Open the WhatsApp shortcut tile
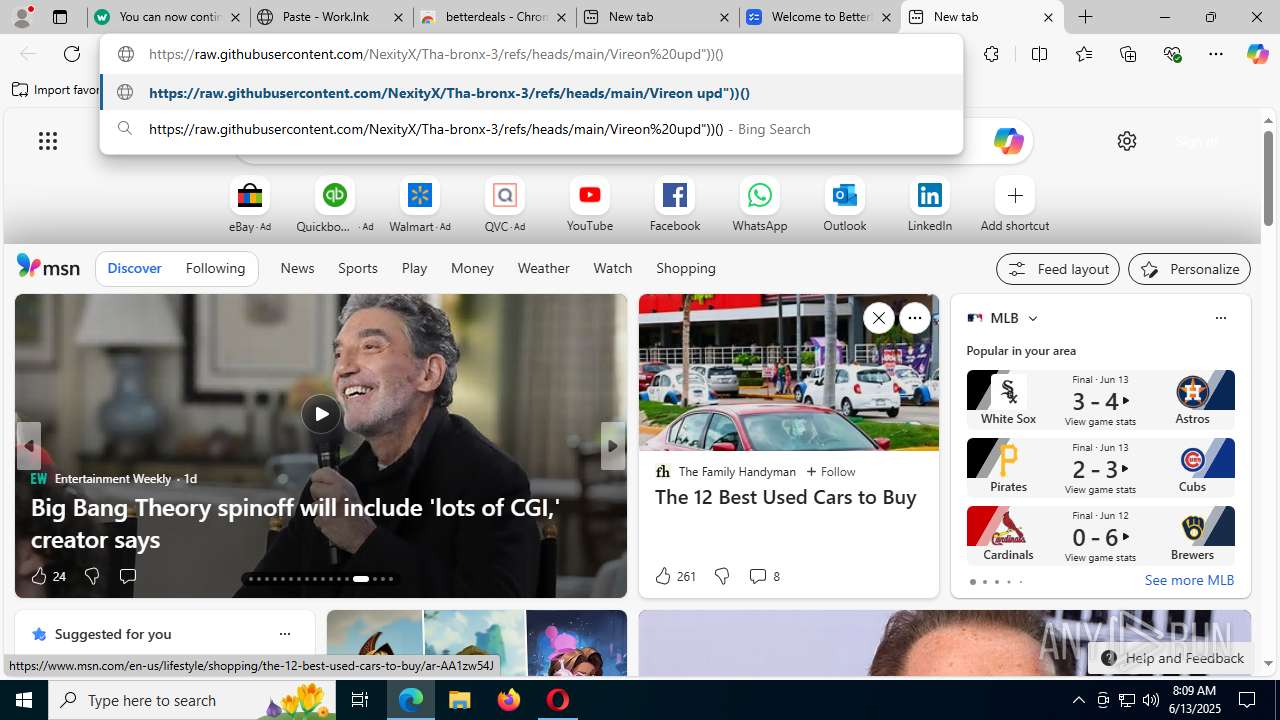The width and height of the screenshot is (1280, 720). click(x=760, y=206)
